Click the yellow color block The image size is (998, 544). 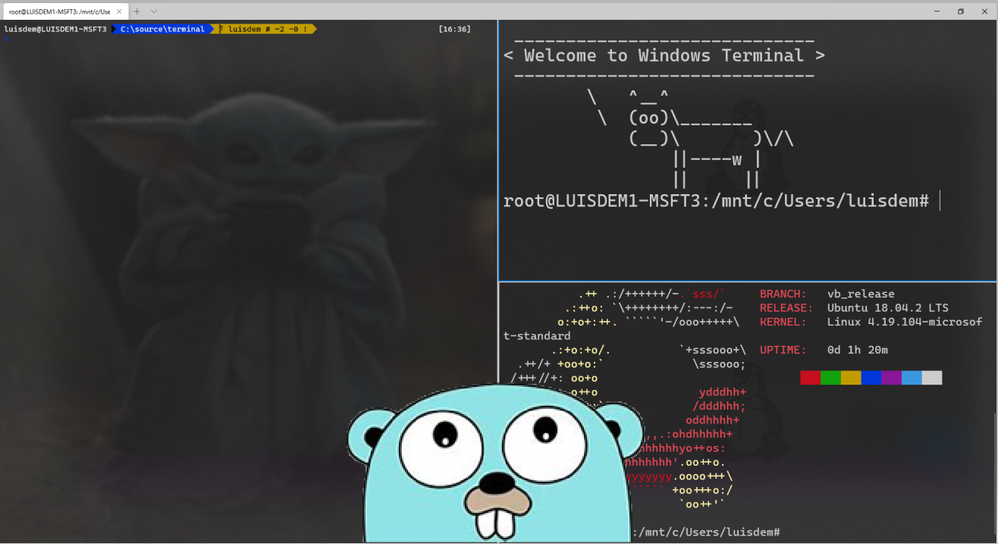(x=851, y=378)
